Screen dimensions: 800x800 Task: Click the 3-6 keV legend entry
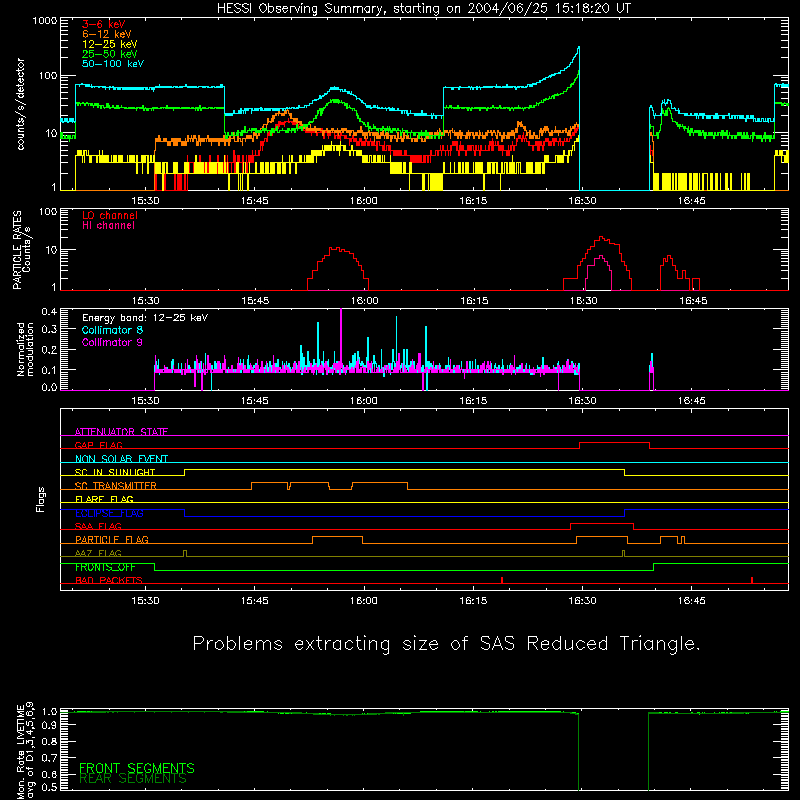tap(104, 24)
